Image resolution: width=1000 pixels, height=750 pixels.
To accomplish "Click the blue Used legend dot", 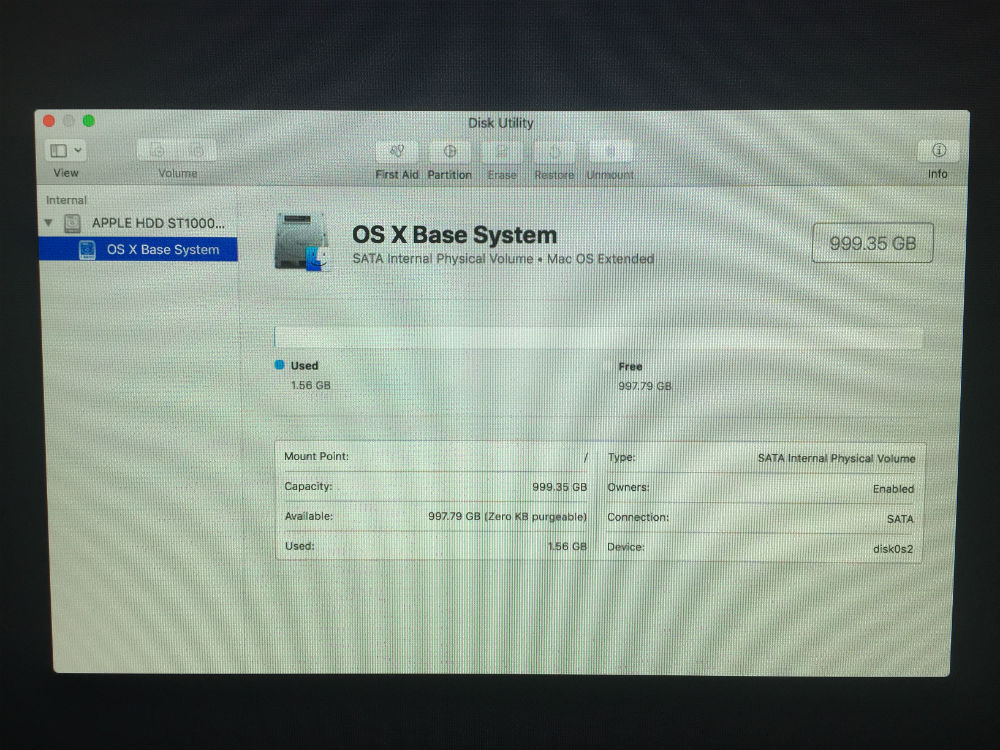I will coord(279,365).
